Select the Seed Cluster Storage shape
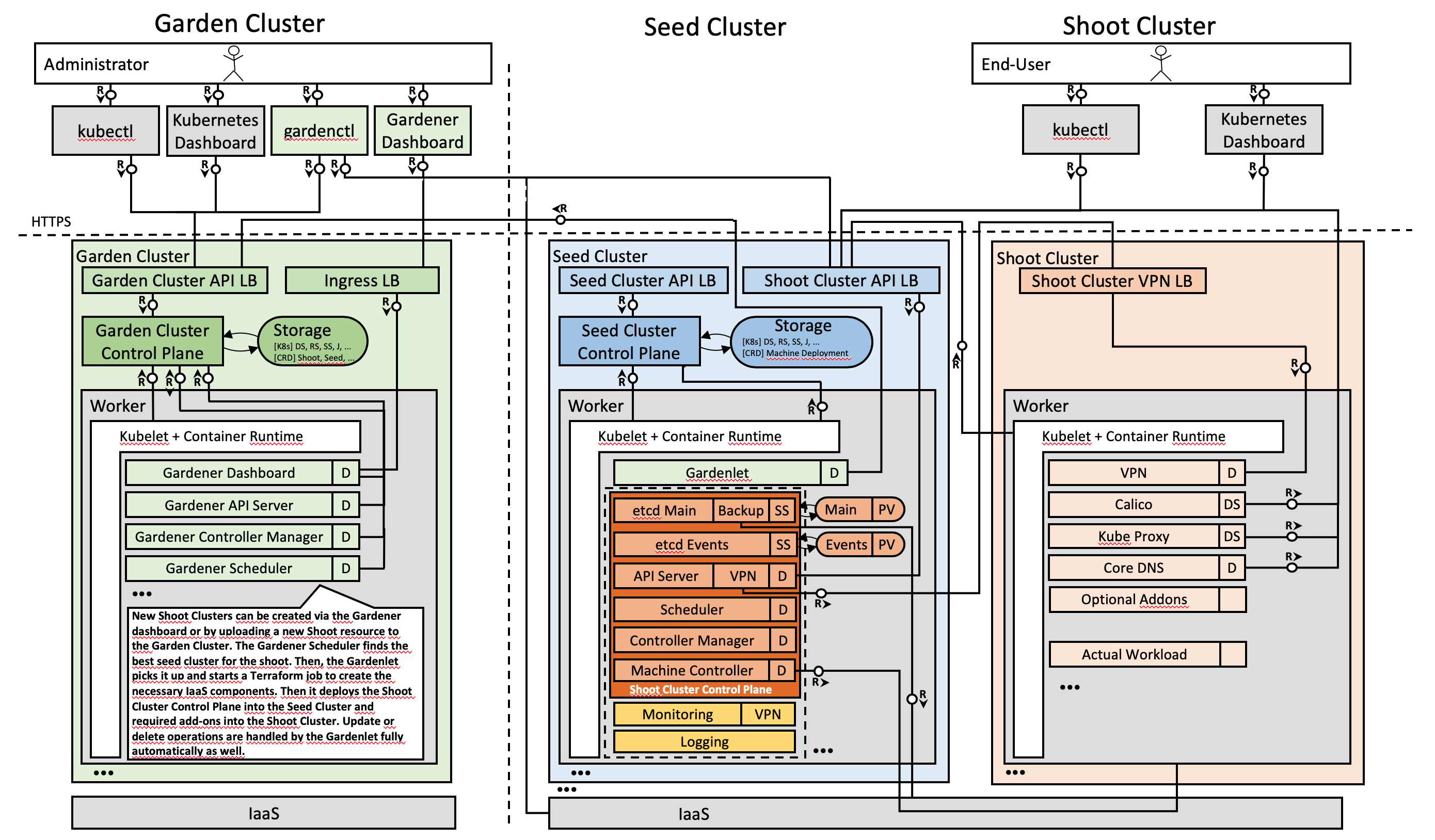 click(x=801, y=342)
